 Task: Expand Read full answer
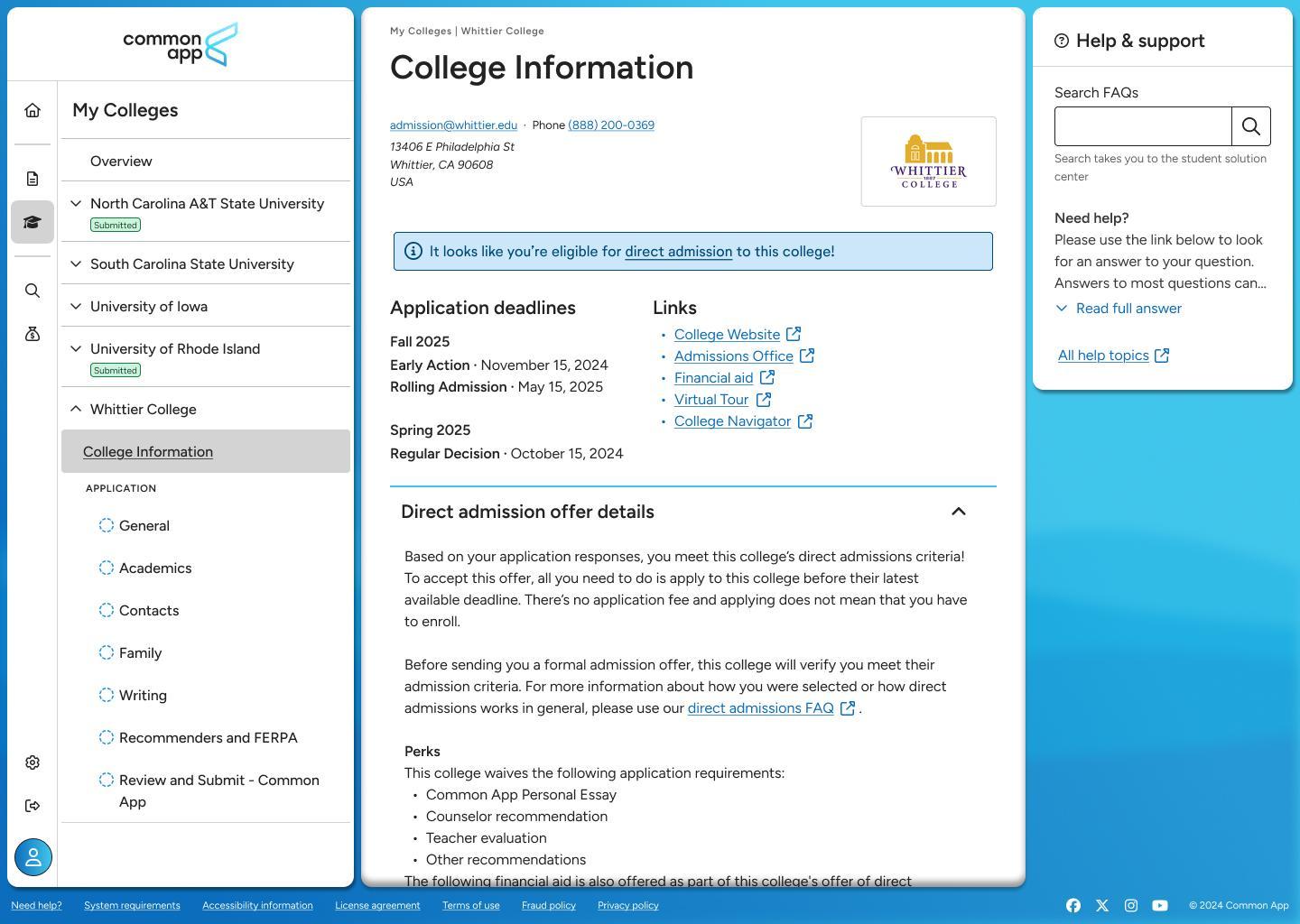point(1119,309)
